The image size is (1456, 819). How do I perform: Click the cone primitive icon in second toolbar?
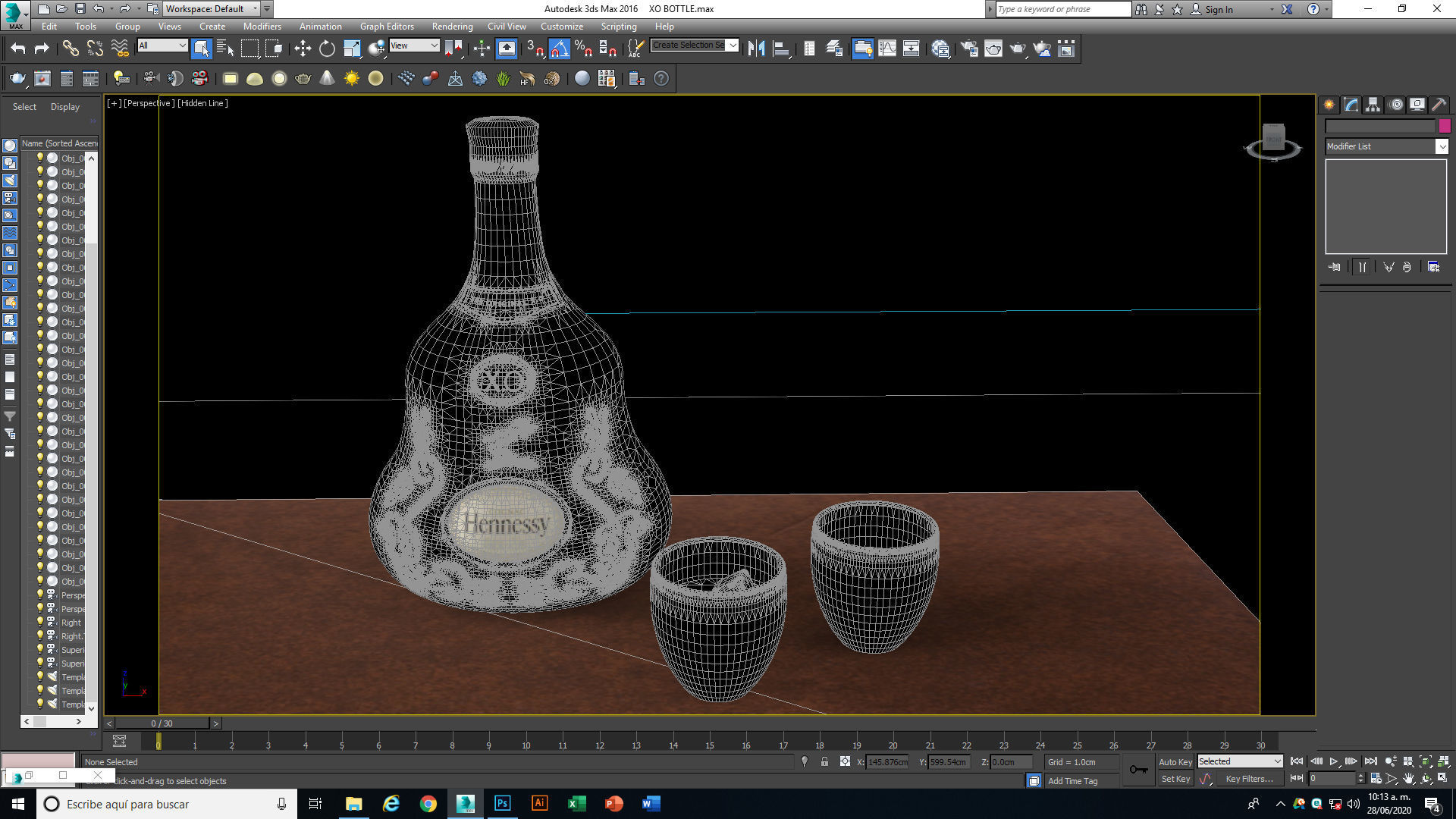[x=327, y=78]
